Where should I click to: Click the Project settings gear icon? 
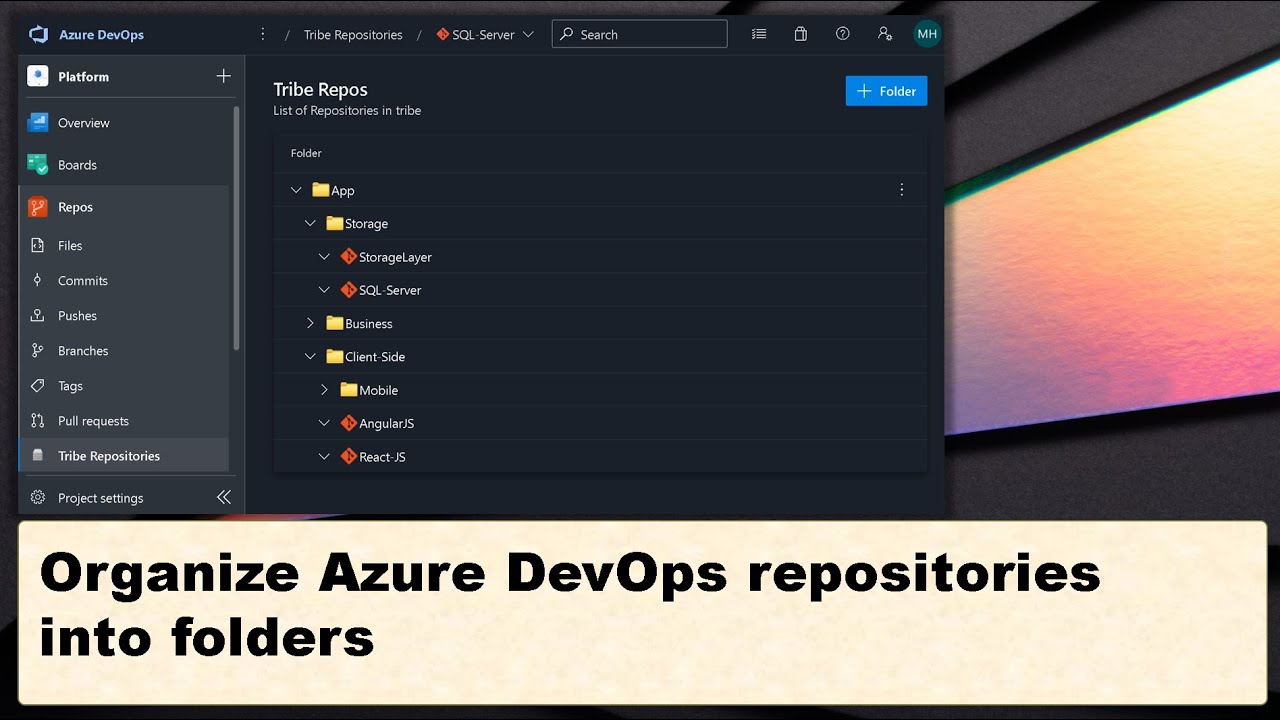[x=38, y=498]
